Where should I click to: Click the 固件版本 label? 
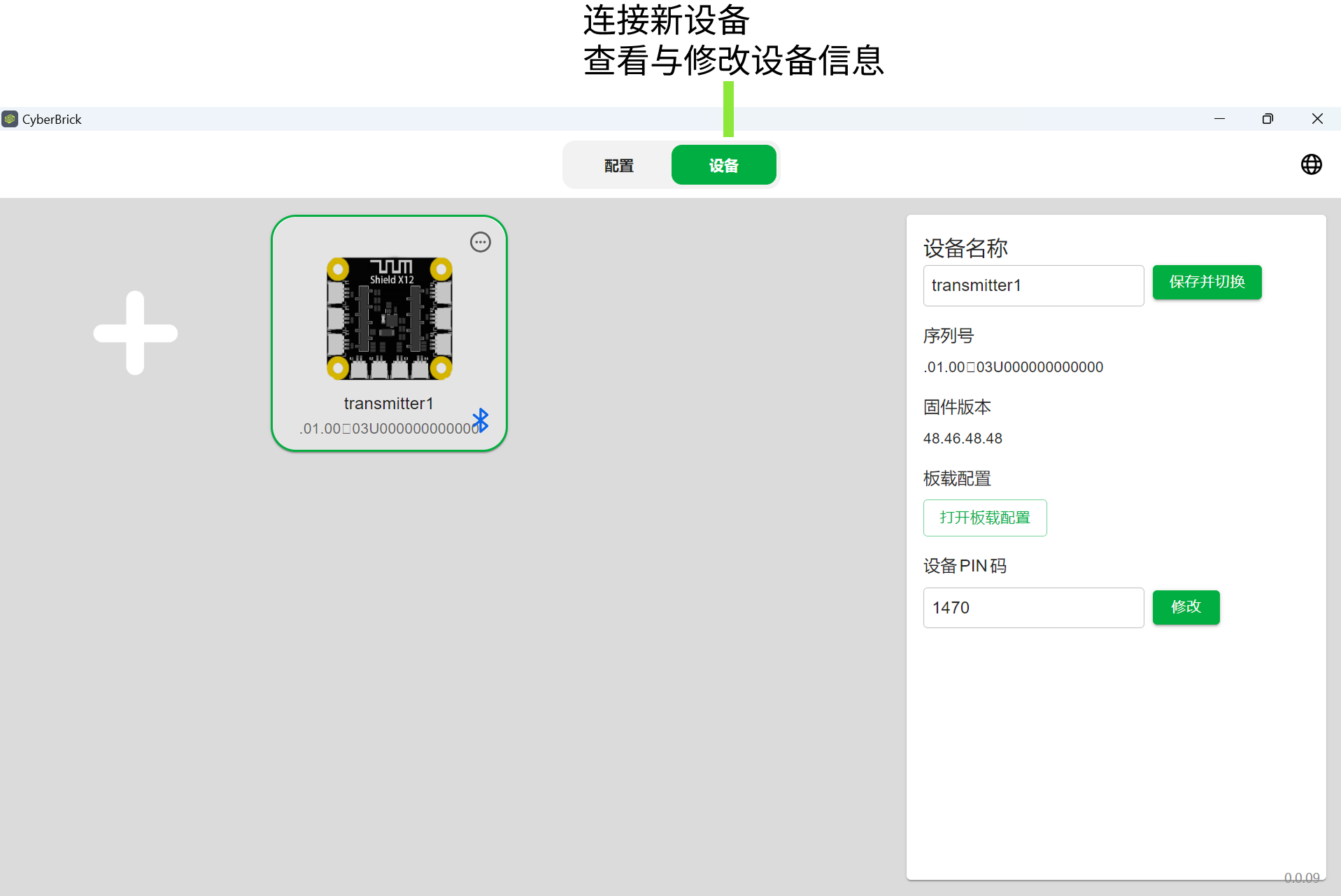point(957,407)
